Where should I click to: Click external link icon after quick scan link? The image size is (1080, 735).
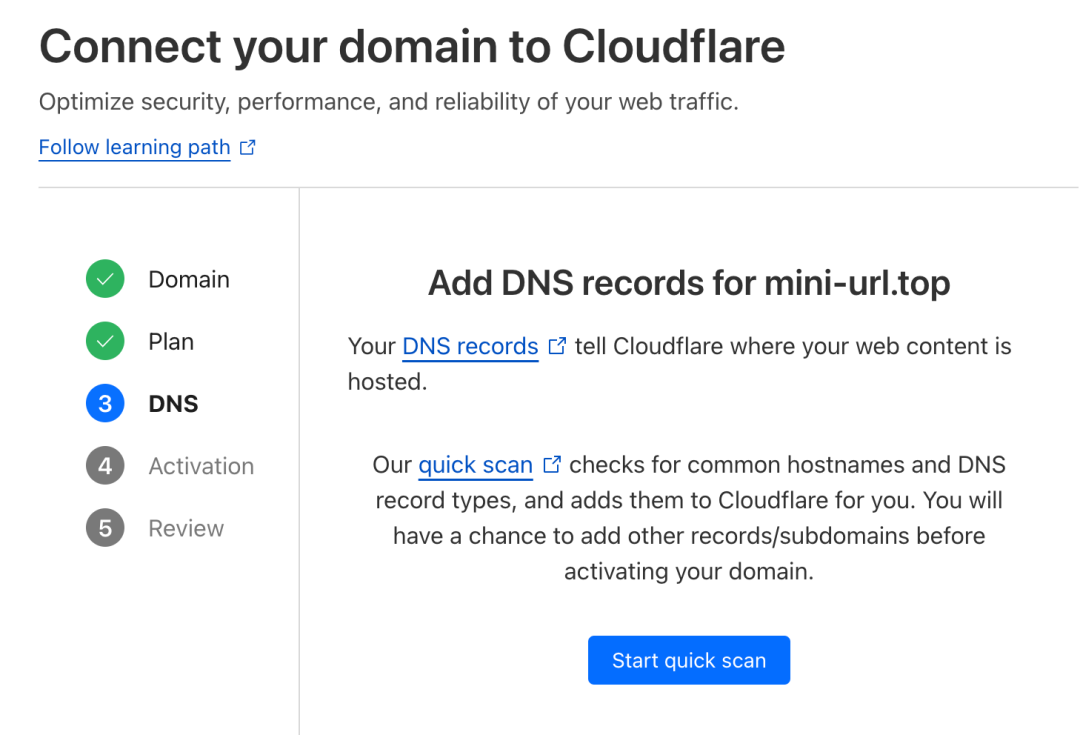pyautogui.click(x=552, y=464)
